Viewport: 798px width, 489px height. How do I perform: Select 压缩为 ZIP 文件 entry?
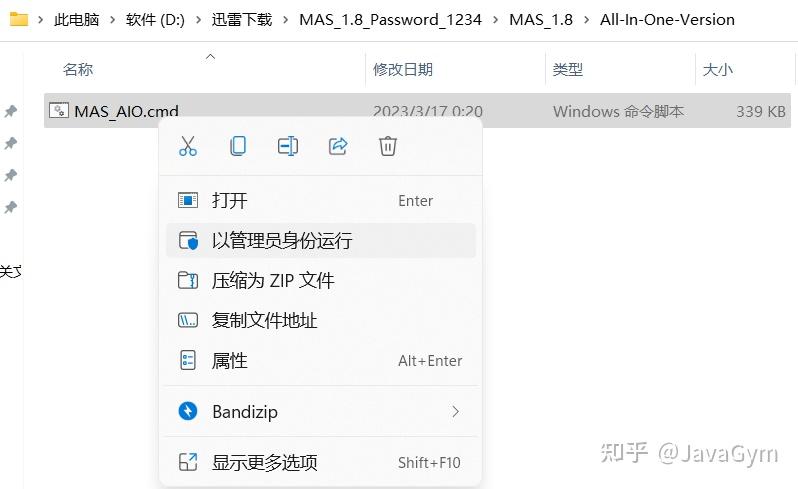click(x=321, y=280)
